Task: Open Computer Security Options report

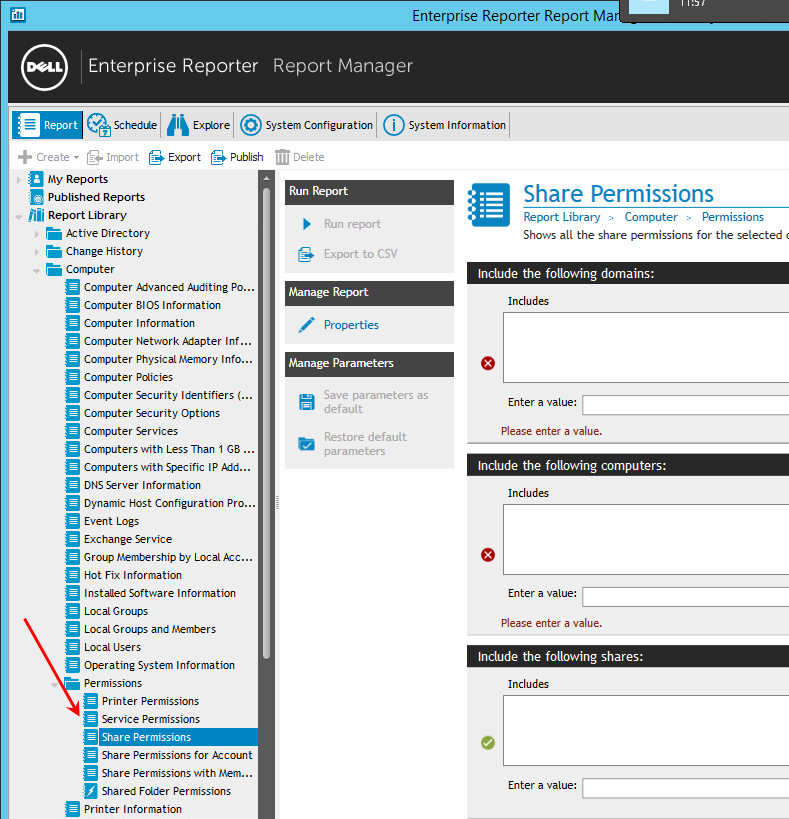Action: (x=151, y=413)
